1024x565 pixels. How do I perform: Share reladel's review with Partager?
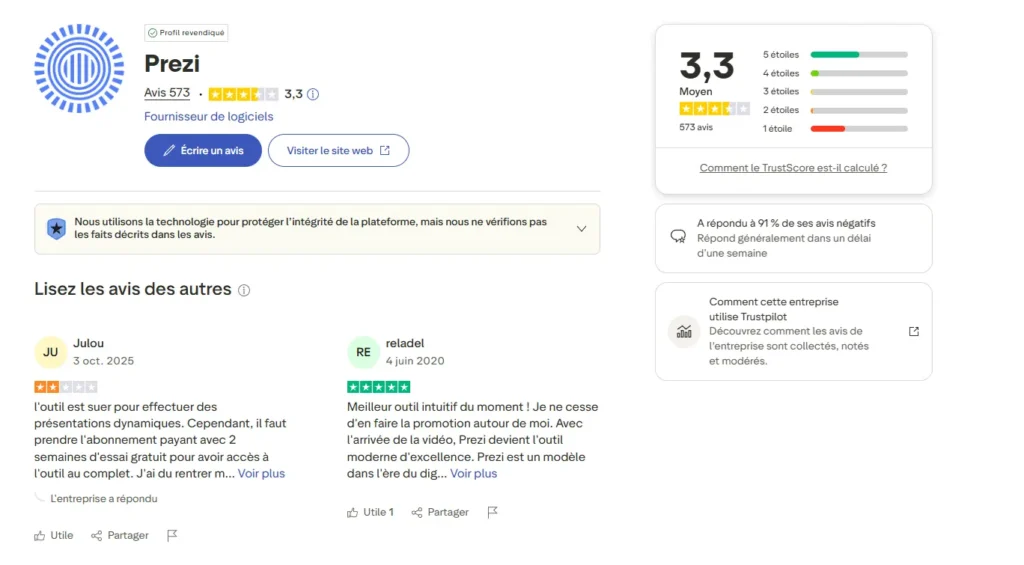438,512
